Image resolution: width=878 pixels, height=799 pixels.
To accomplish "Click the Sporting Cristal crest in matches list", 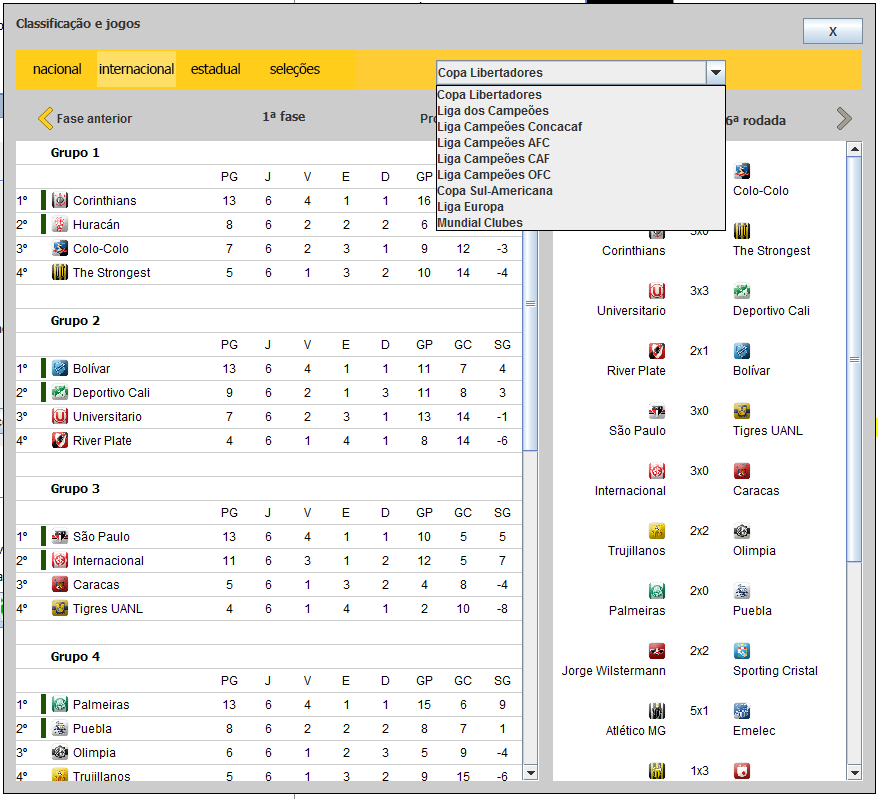I will coord(742,651).
